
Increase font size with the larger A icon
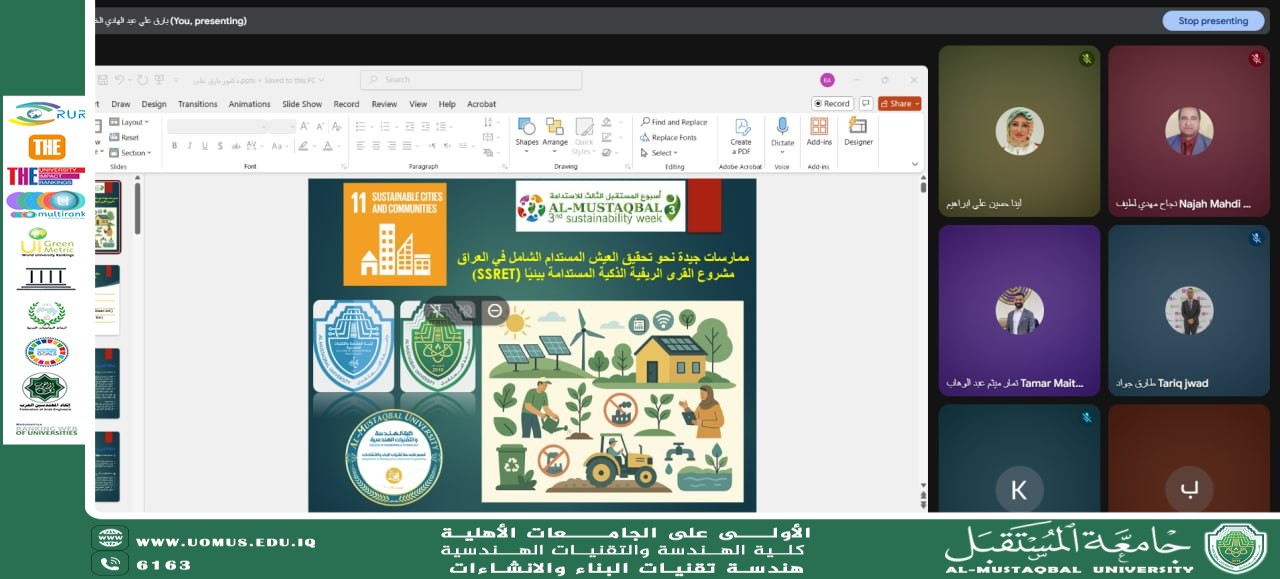pos(304,126)
